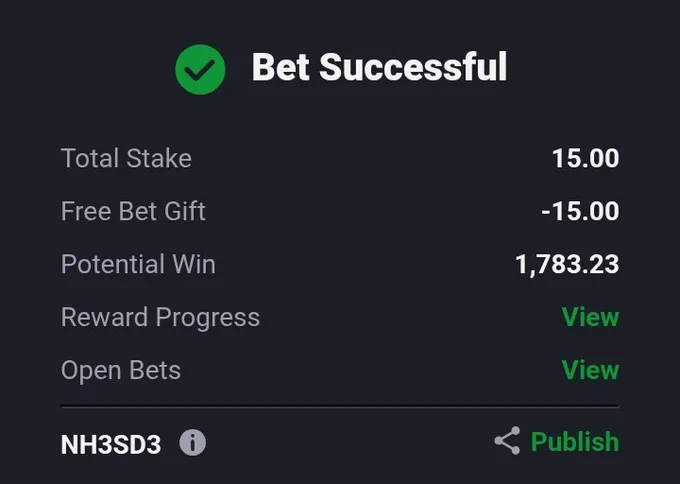Publish this bet slip
Image resolution: width=680 pixels, height=484 pixels.
point(575,441)
